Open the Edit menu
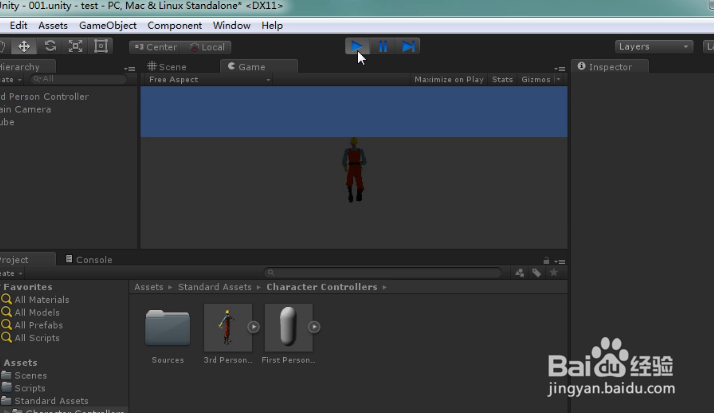The width and height of the screenshot is (714, 413). [x=18, y=25]
